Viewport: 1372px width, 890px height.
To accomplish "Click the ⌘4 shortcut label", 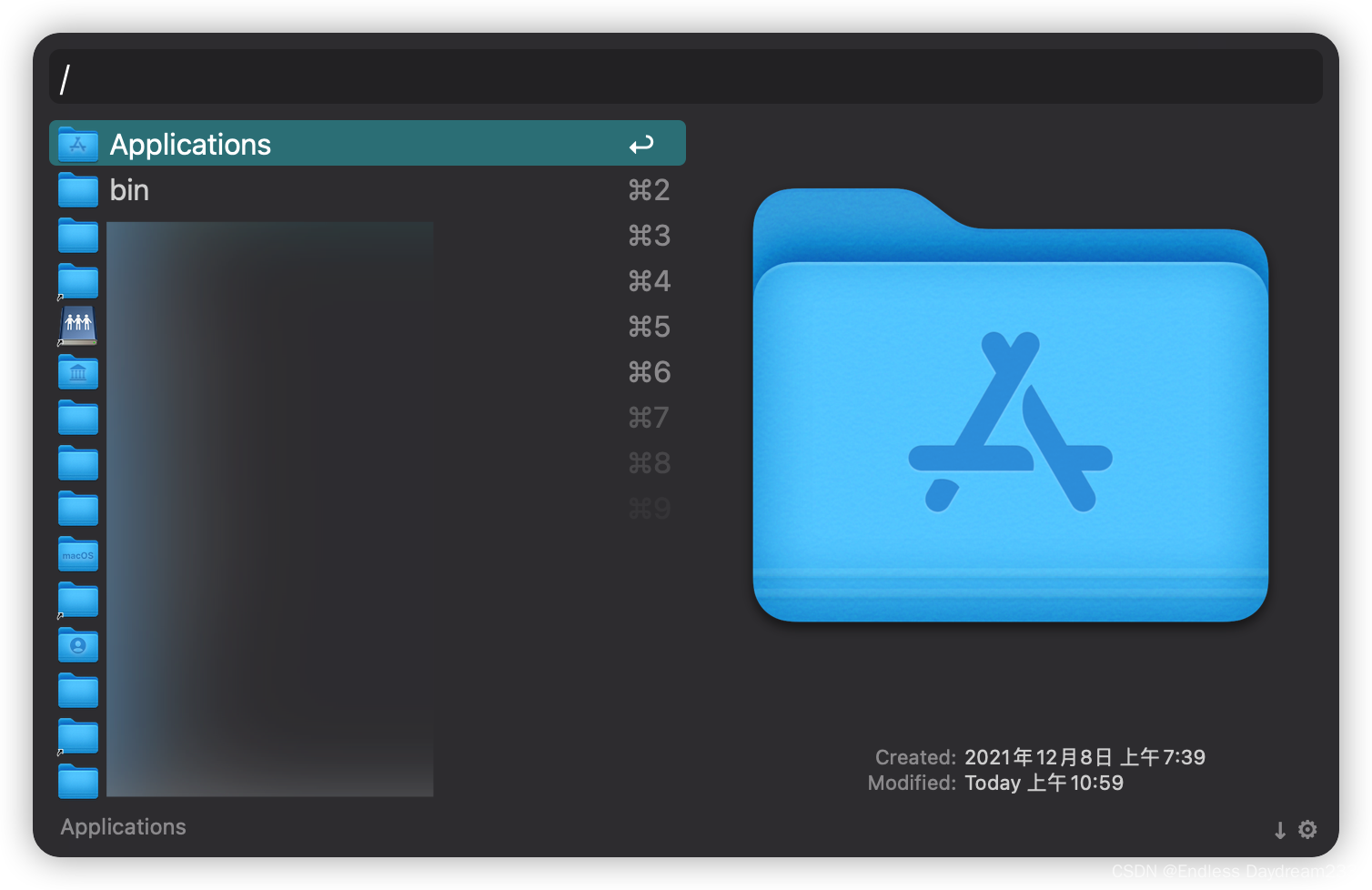I will (649, 281).
